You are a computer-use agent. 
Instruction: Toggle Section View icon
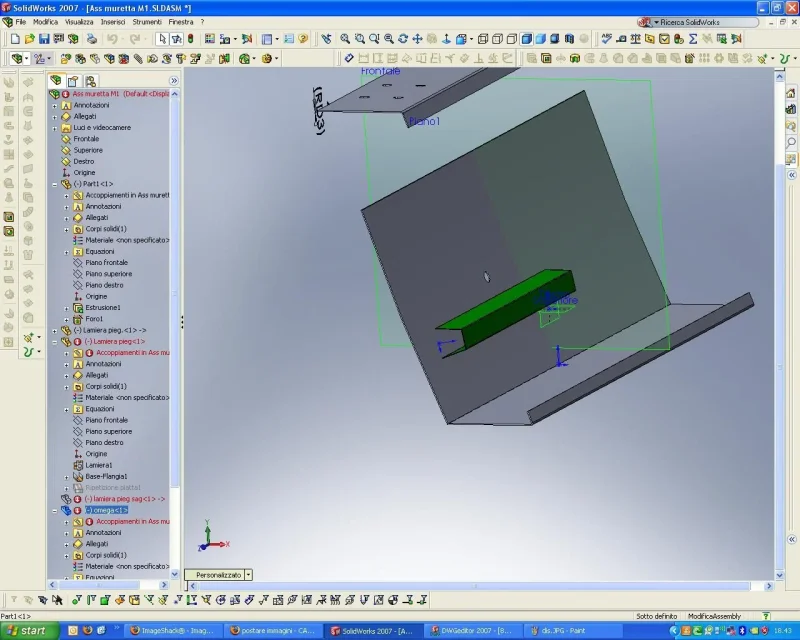click(569, 39)
